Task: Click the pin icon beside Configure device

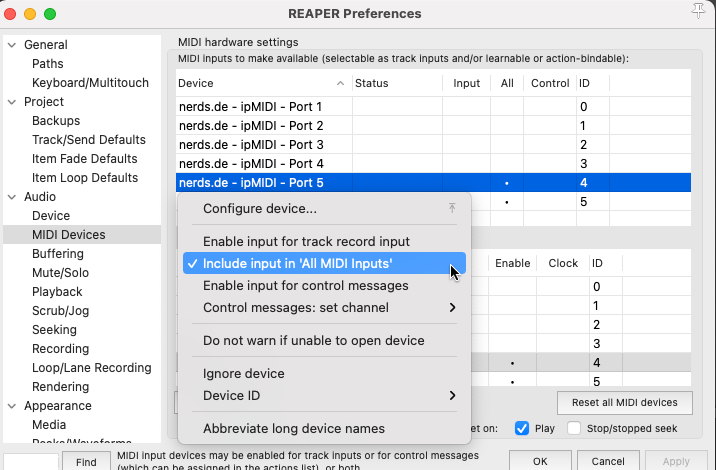Action: pyautogui.click(x=452, y=208)
